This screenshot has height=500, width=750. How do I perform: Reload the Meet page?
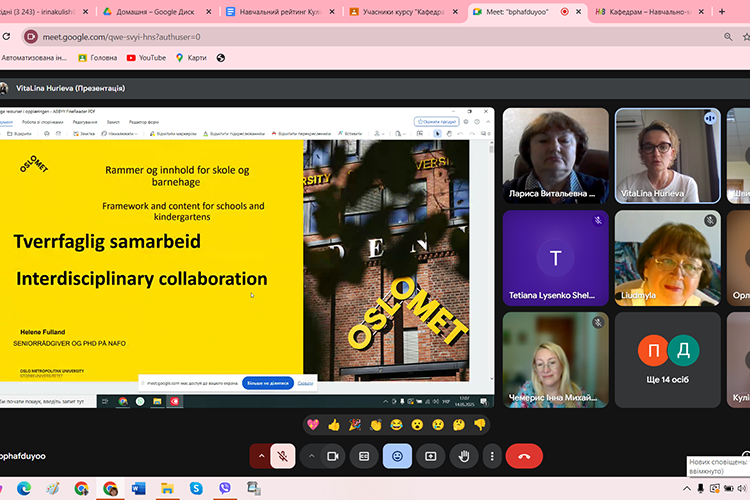(x=6, y=36)
